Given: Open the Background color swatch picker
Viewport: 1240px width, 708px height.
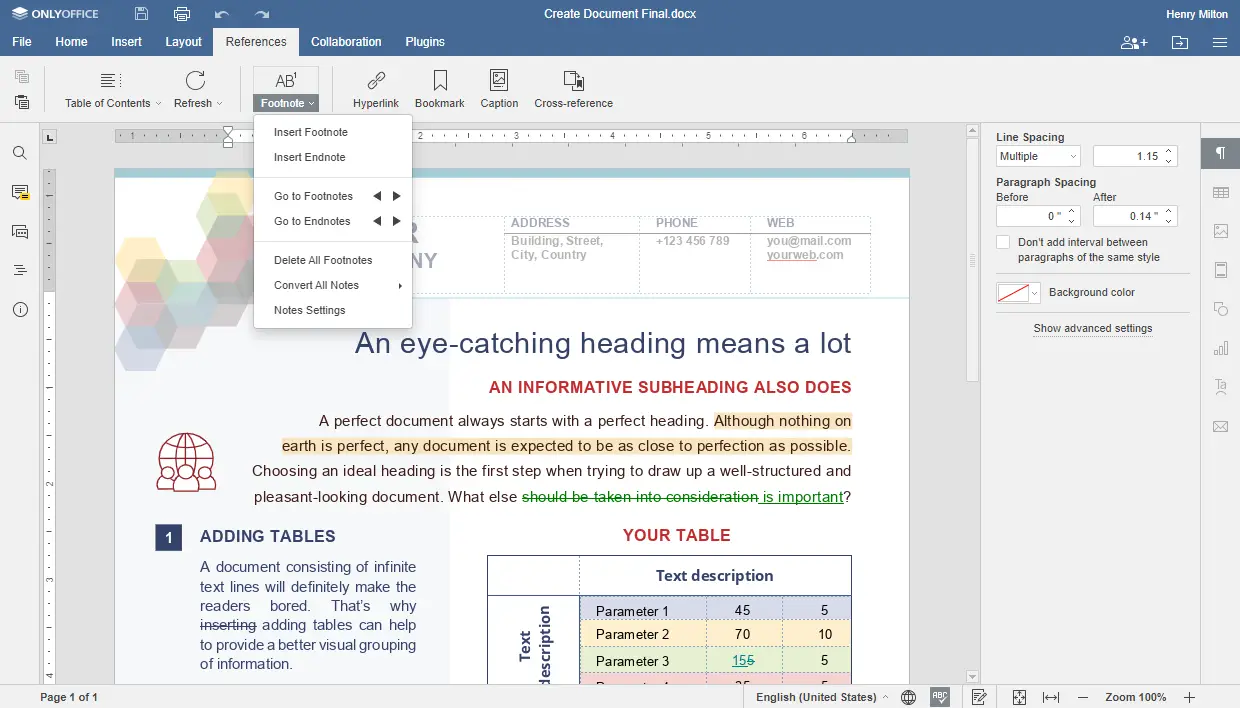Looking at the screenshot, I should coord(1019,293).
